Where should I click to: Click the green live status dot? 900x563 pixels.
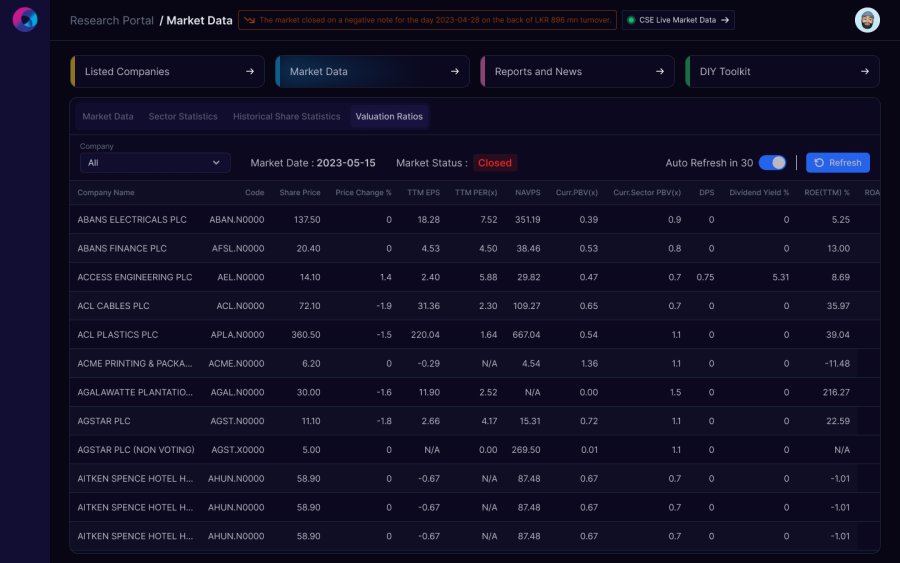(x=631, y=20)
